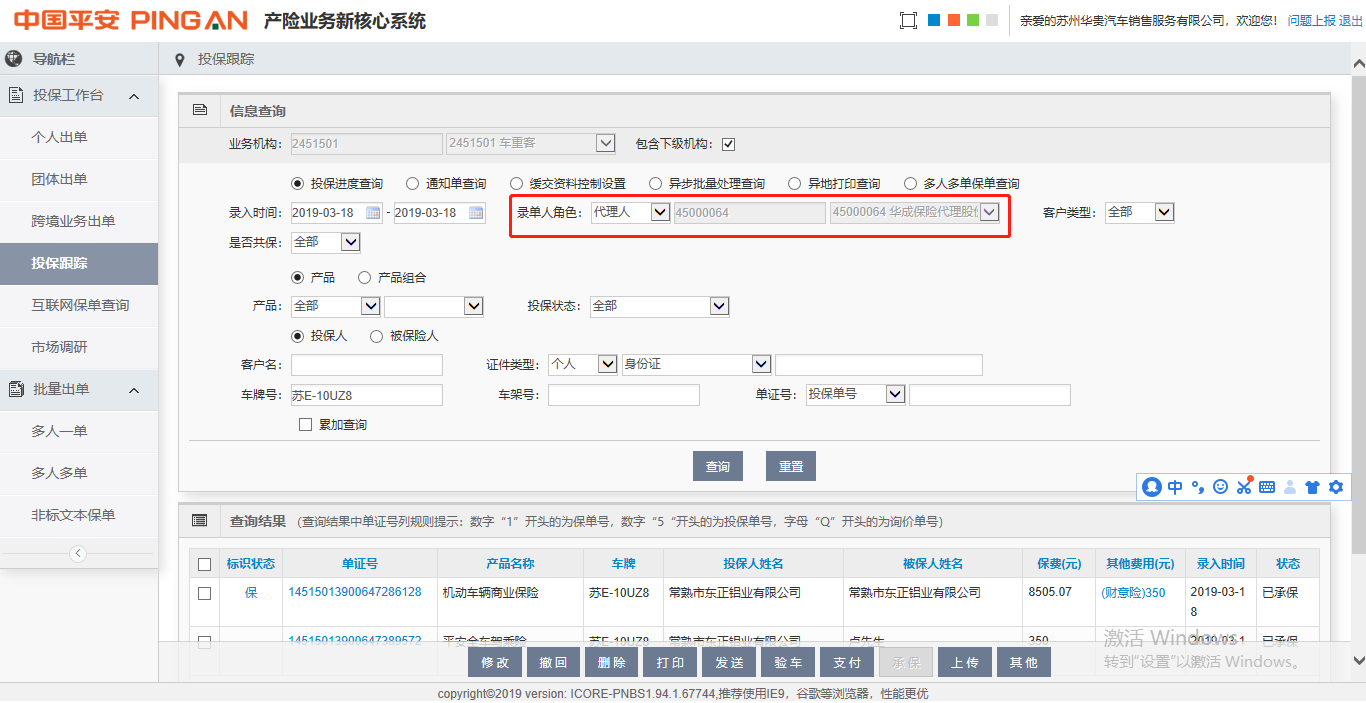This screenshot has width=1366, height=703.
Task: Open 录单人角色 代理人 dropdown
Action: [630, 212]
